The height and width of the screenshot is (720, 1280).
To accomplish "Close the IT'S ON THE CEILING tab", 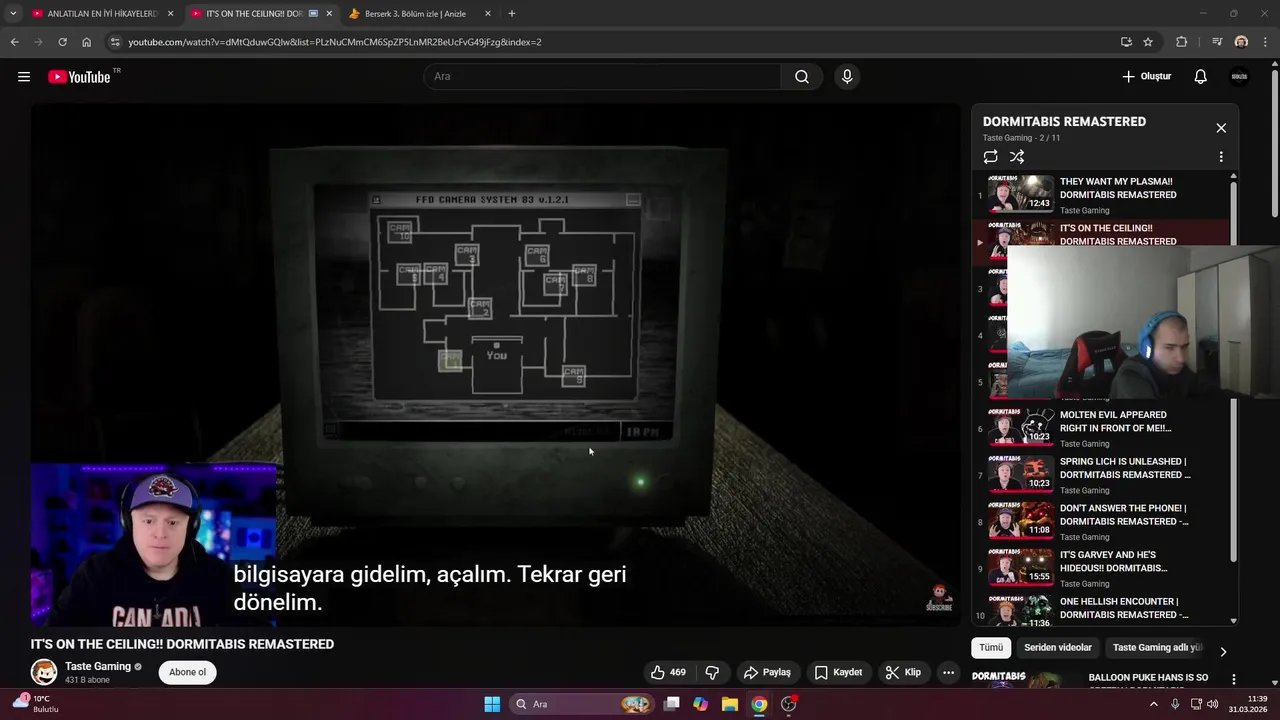I will 329,14.
